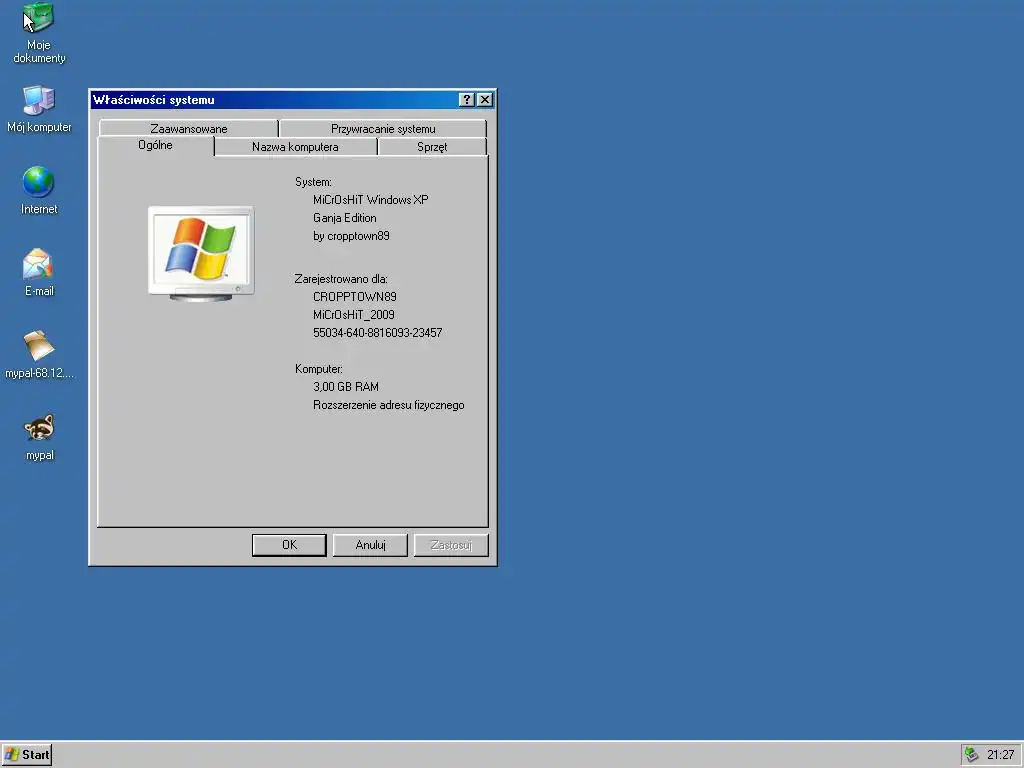Viewport: 1024px width, 768px height.
Task: Open the Nazwa komputera tab
Action: 295,147
